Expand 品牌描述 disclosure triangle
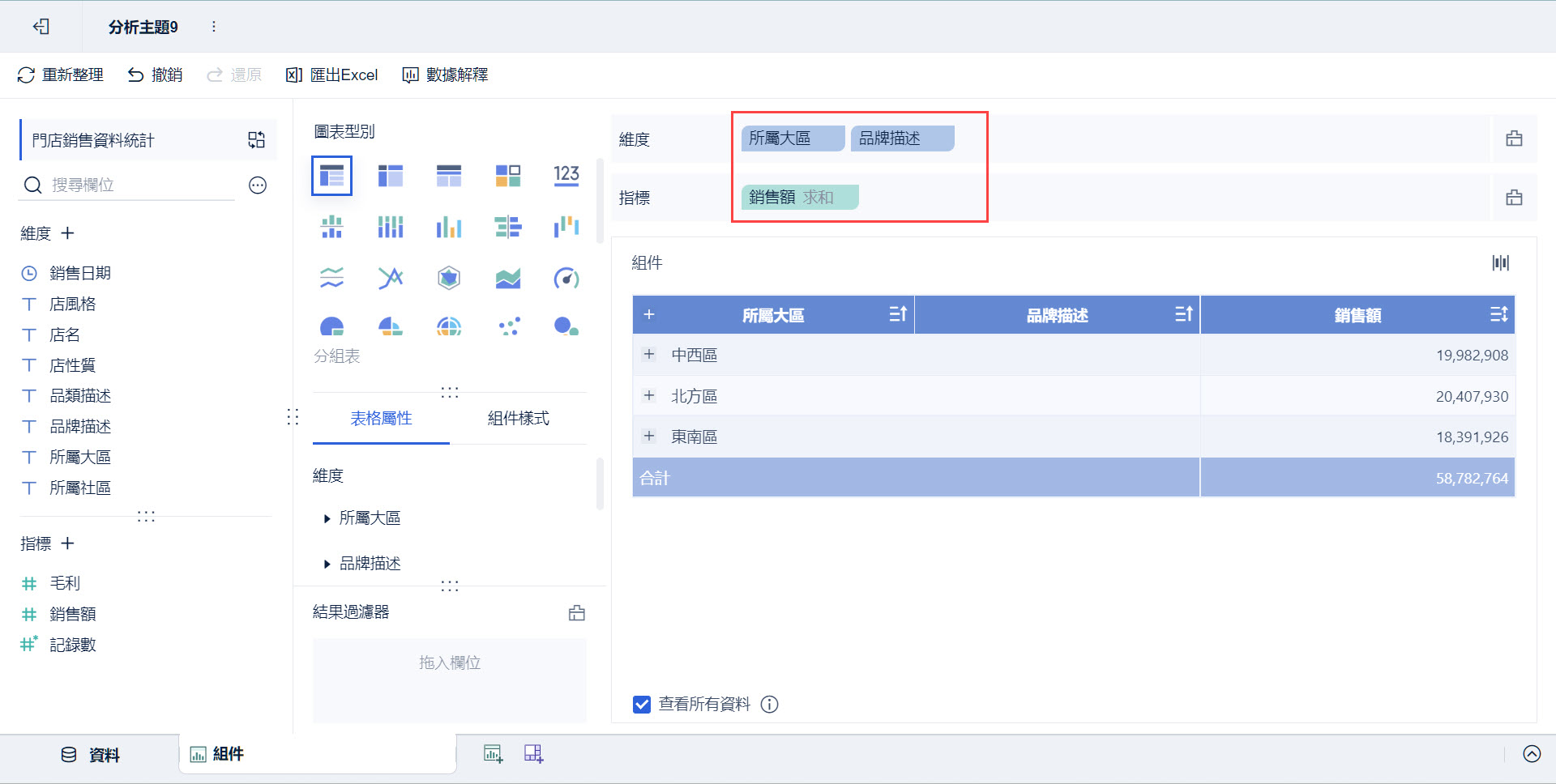 point(327,564)
